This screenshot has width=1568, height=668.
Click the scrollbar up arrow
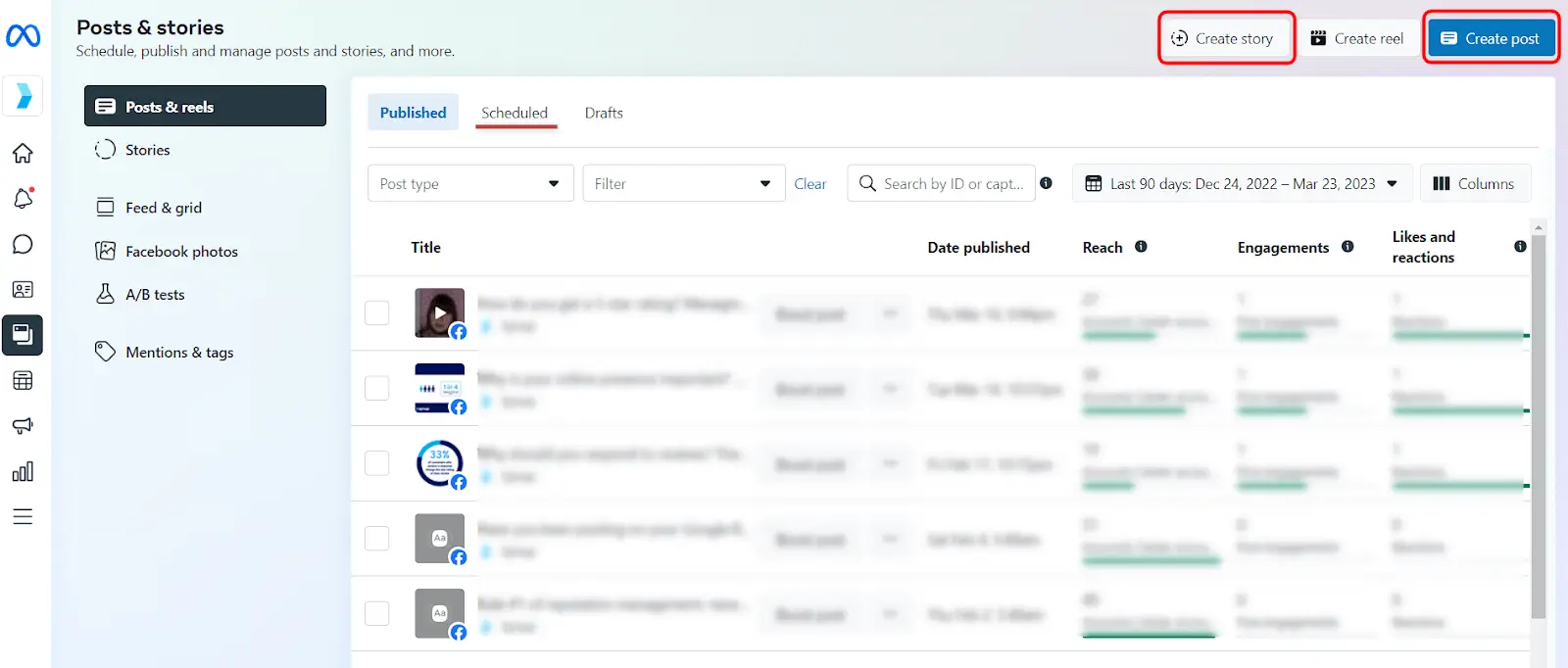1539,227
